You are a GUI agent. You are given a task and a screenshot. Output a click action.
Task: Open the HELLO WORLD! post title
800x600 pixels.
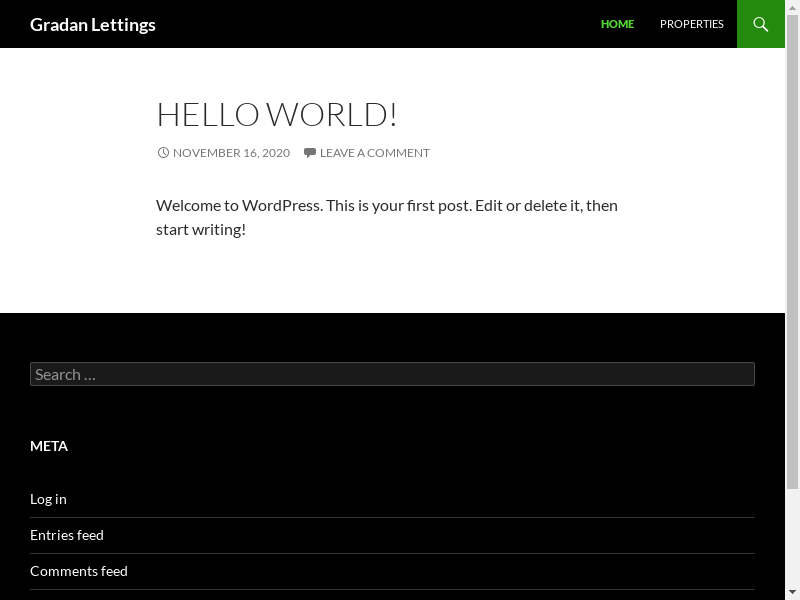click(277, 114)
